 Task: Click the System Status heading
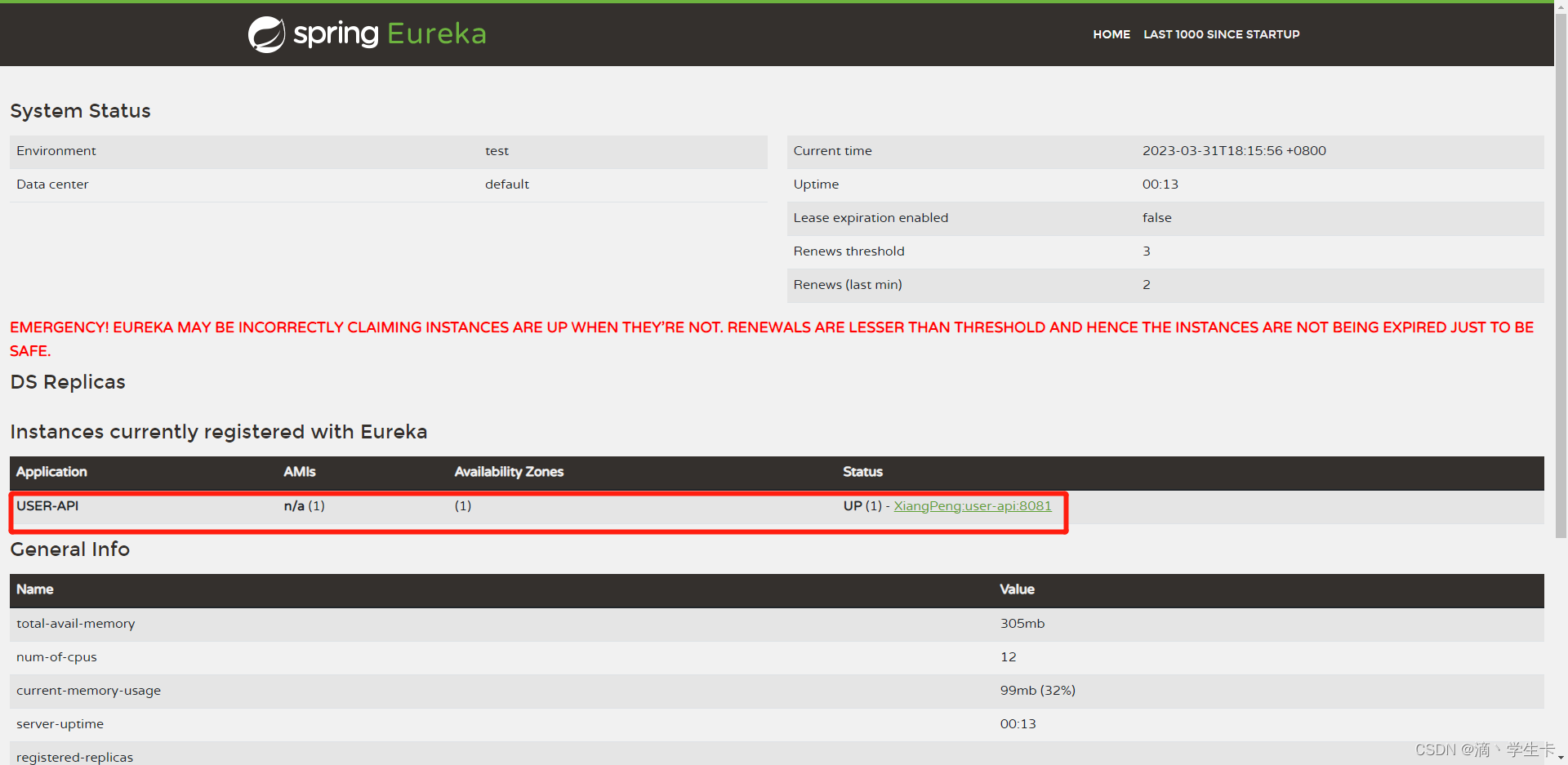tap(80, 111)
